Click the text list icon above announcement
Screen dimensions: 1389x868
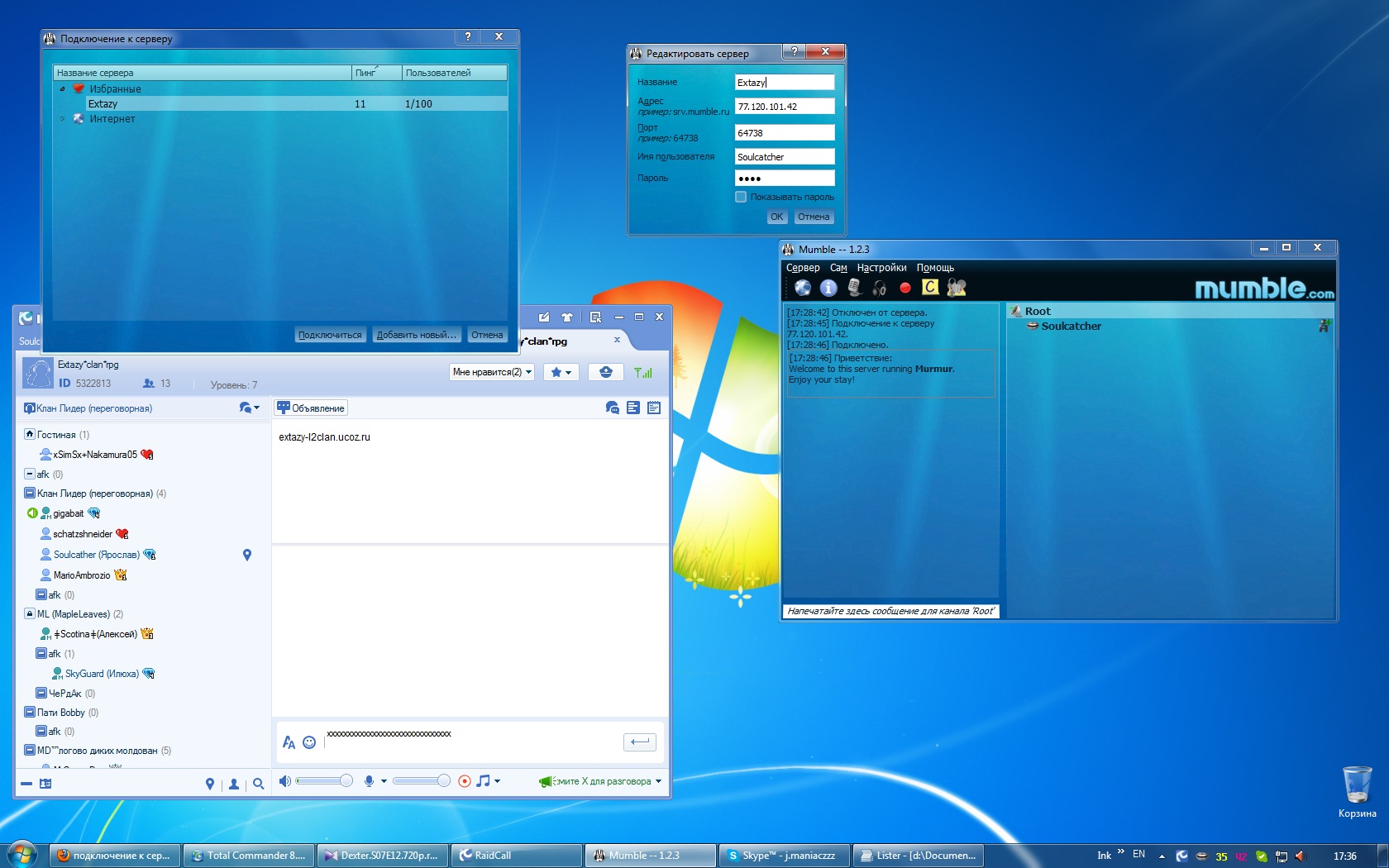(x=633, y=408)
